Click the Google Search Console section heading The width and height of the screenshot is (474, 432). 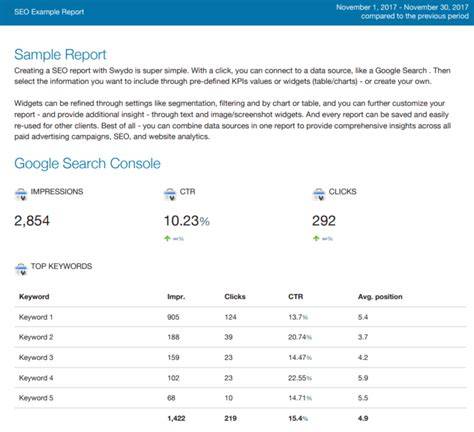87,164
